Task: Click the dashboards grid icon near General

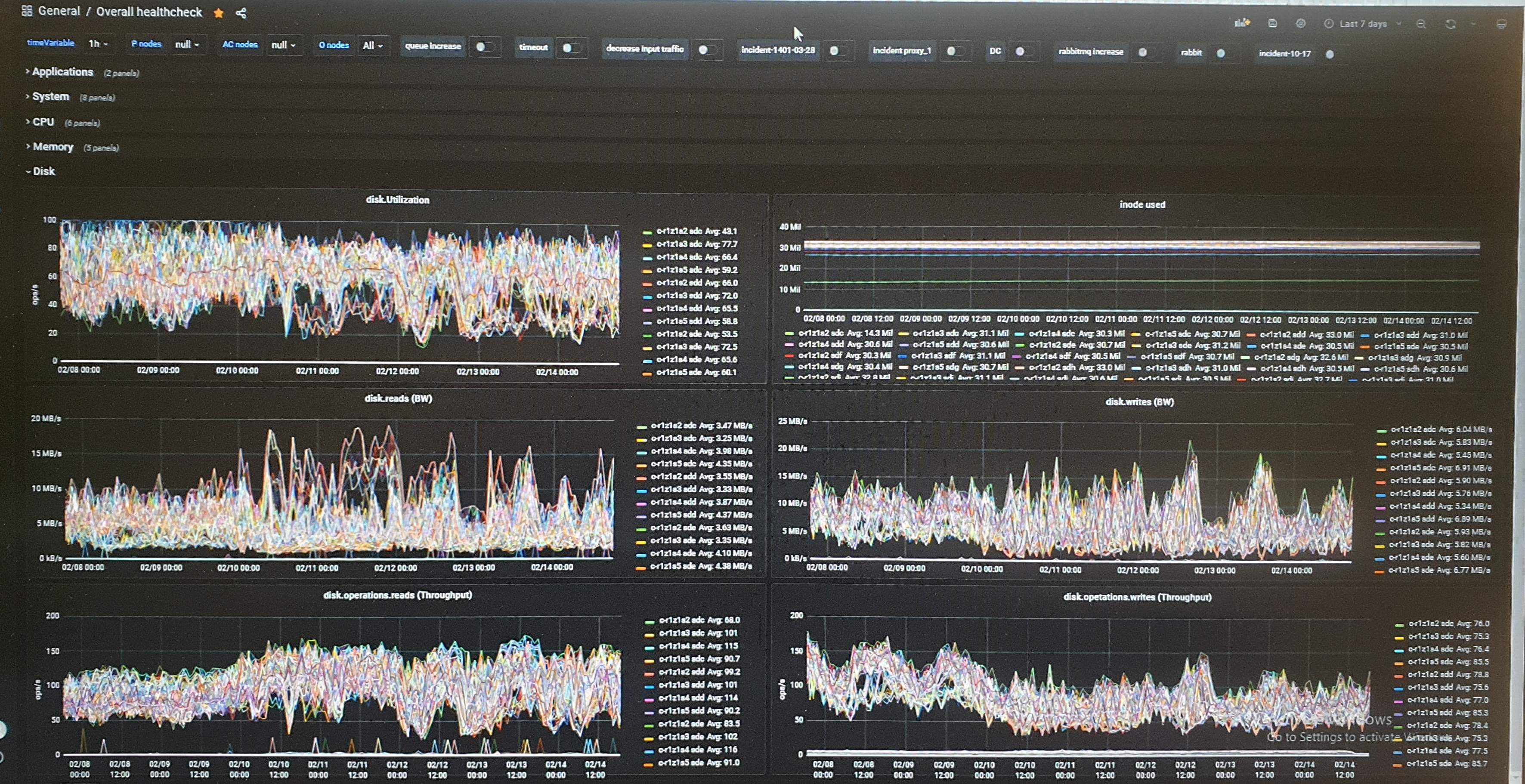Action: coord(27,11)
